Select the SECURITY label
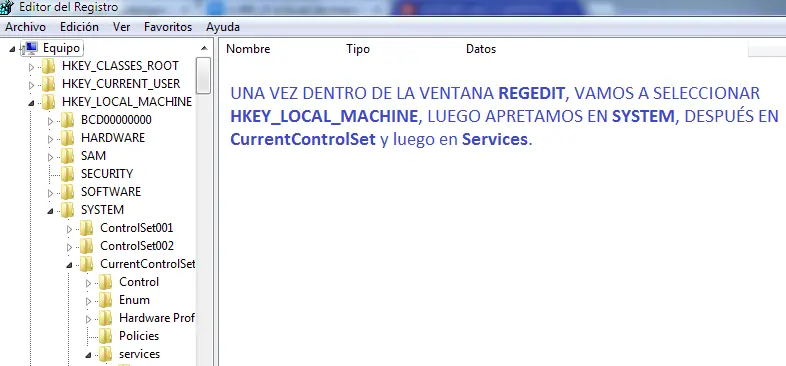The width and height of the screenshot is (786, 366). pos(107,174)
